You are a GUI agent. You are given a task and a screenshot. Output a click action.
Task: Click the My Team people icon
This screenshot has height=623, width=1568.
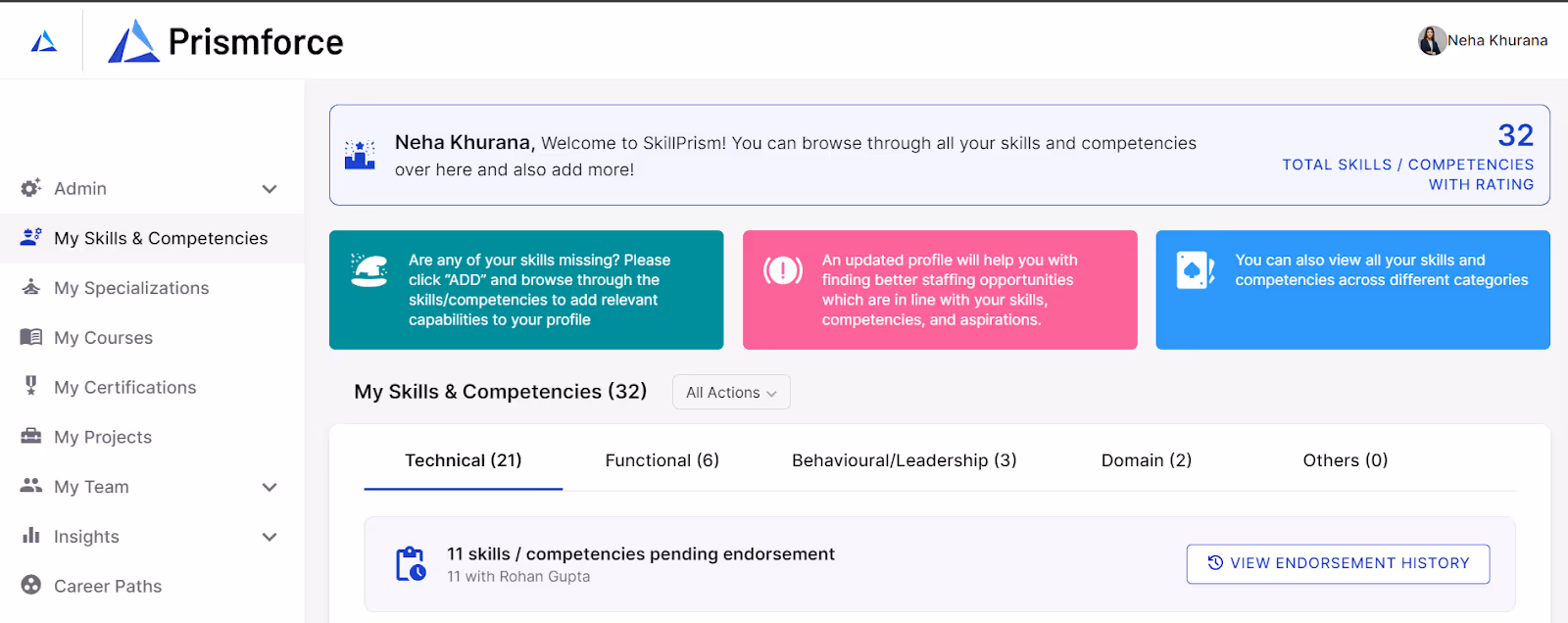point(31,486)
